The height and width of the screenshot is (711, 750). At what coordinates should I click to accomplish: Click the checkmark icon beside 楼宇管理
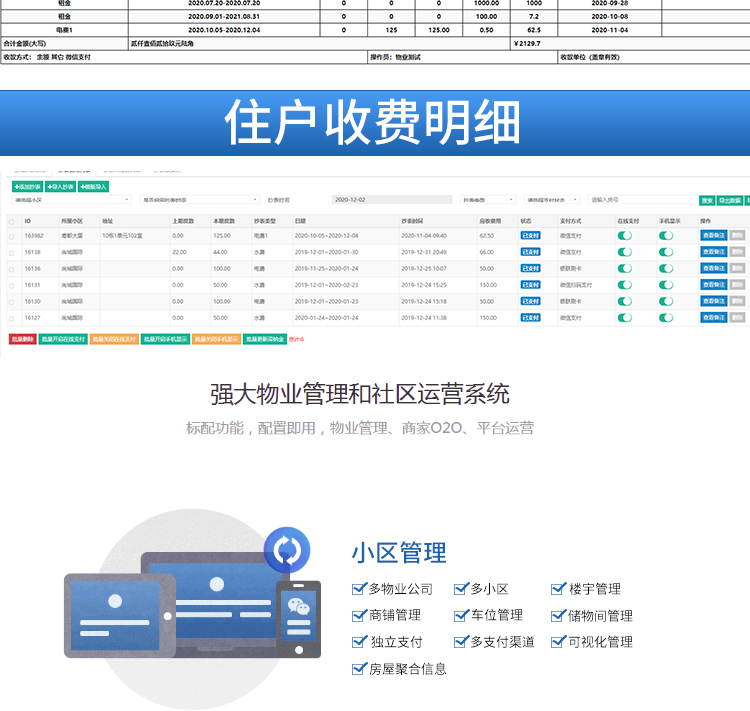tap(559, 589)
